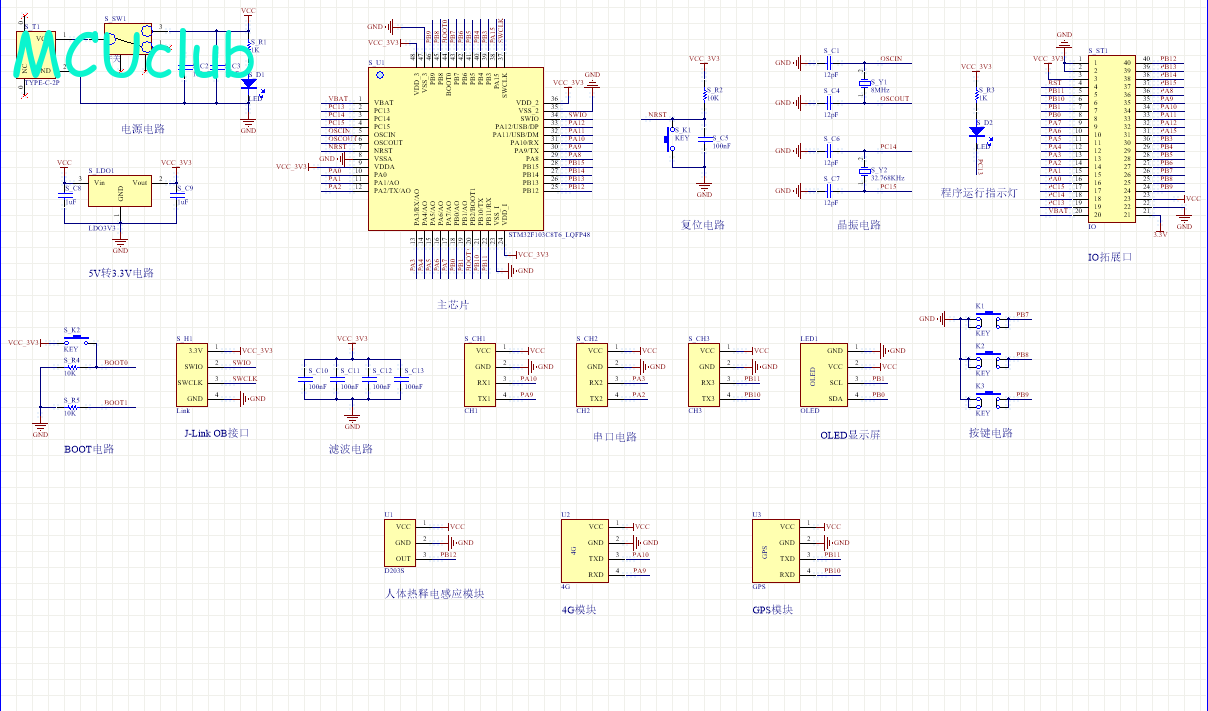Select the S_ST1 IO header component
The image size is (1208, 711).
tap(1110, 139)
